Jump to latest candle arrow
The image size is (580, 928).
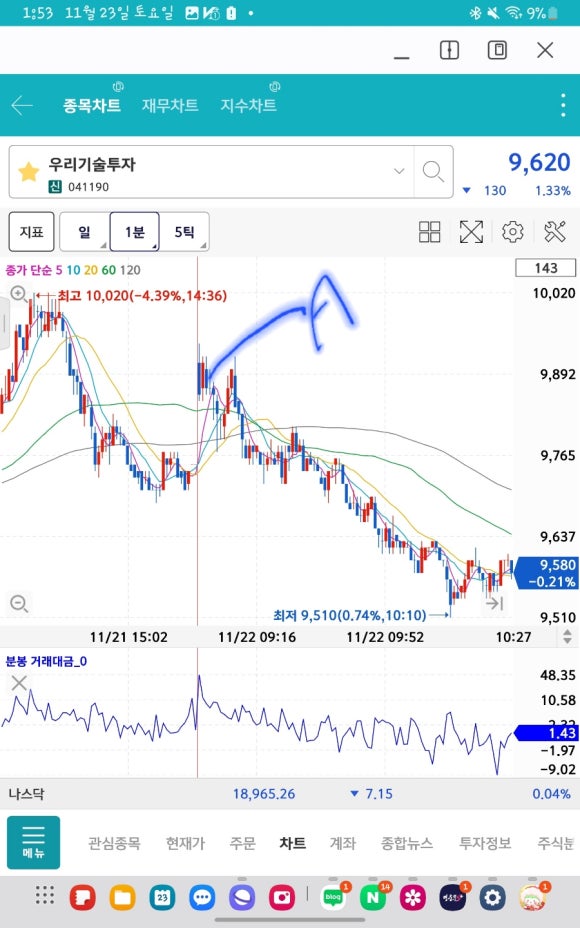point(494,604)
